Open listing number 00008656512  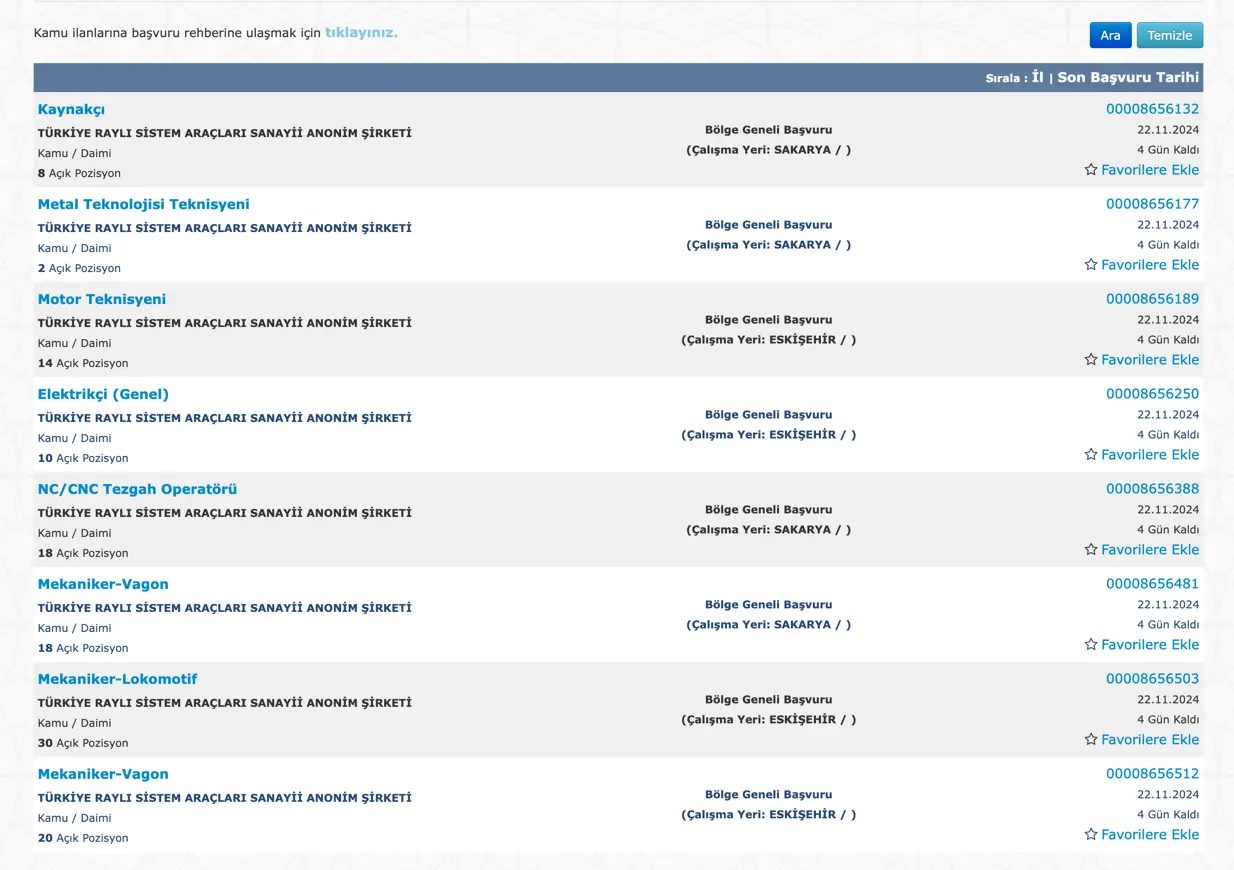(1152, 774)
